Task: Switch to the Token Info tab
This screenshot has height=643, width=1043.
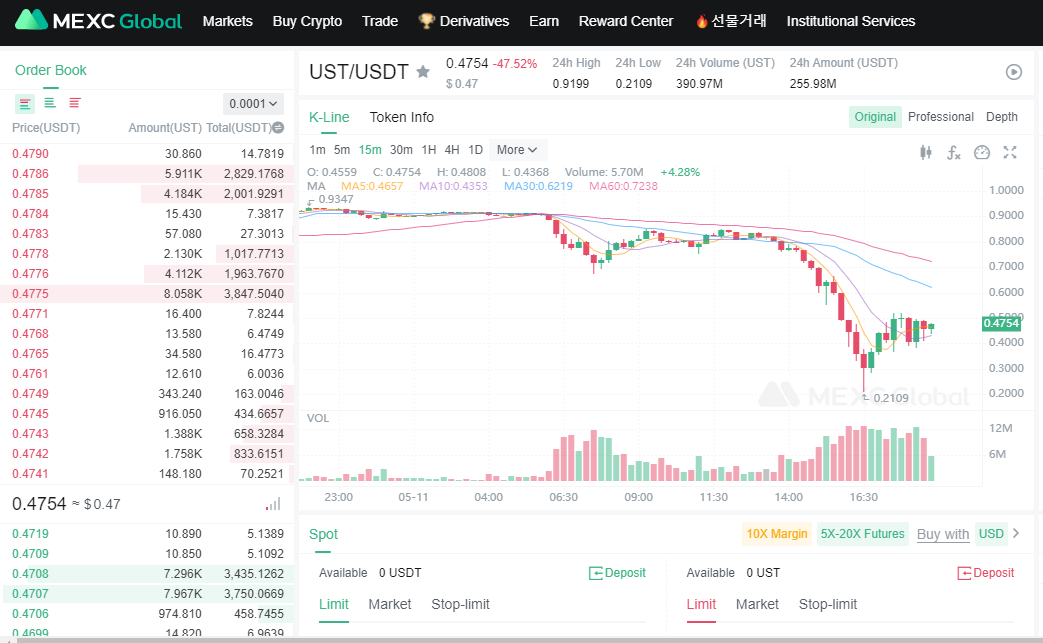Action: (x=402, y=117)
